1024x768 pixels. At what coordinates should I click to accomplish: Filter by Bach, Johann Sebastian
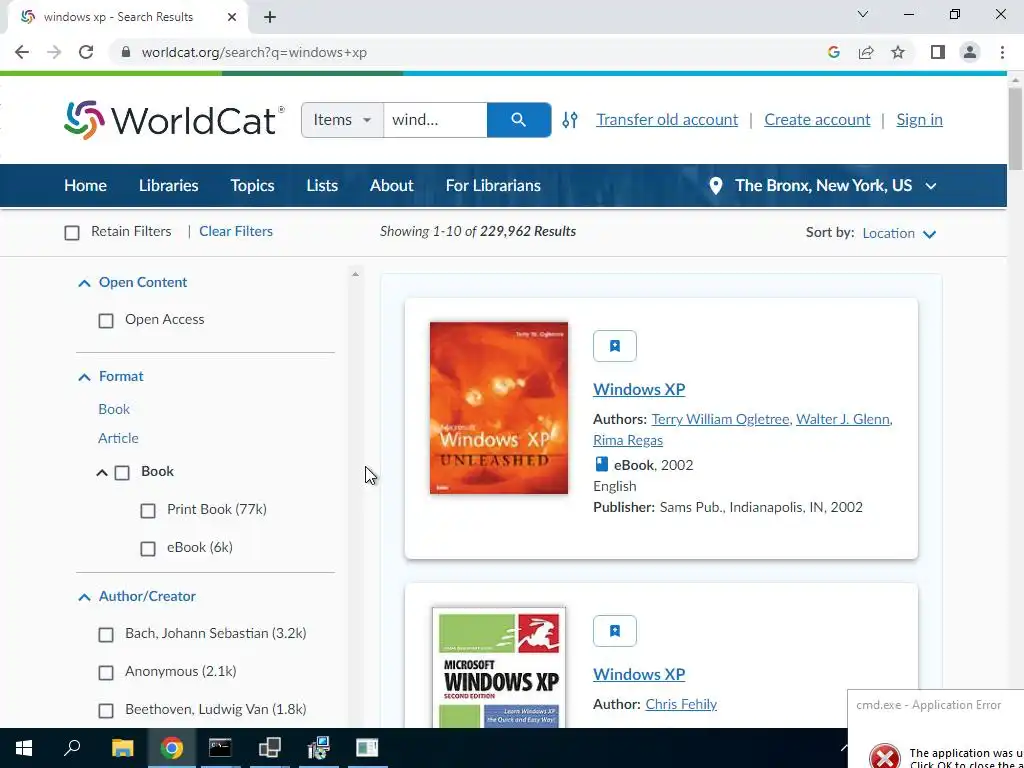point(106,635)
